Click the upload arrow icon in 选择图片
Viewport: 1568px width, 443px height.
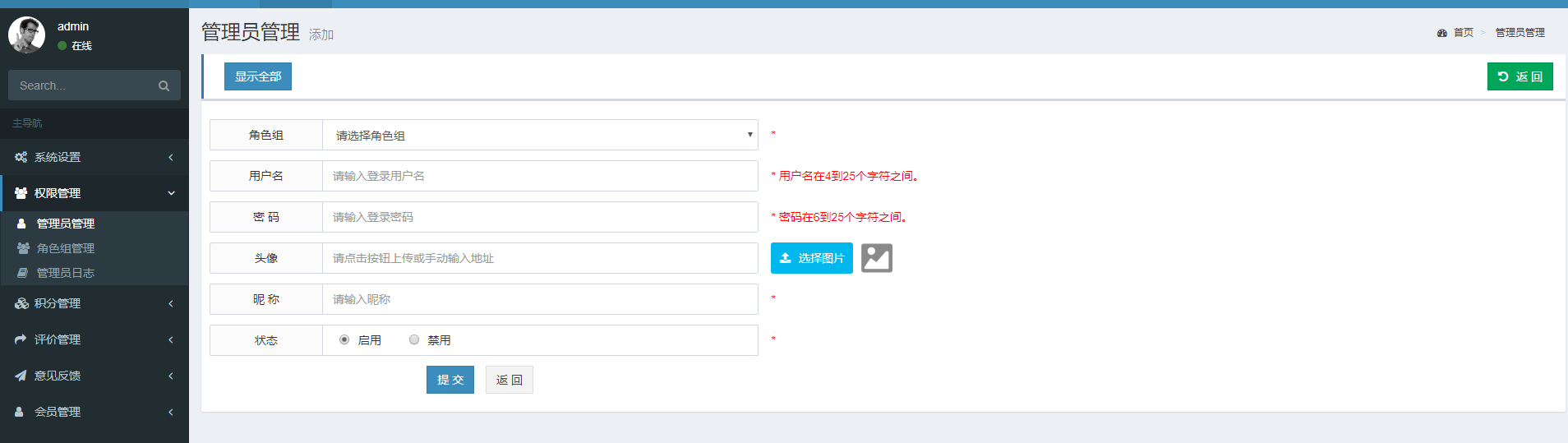(x=786, y=258)
